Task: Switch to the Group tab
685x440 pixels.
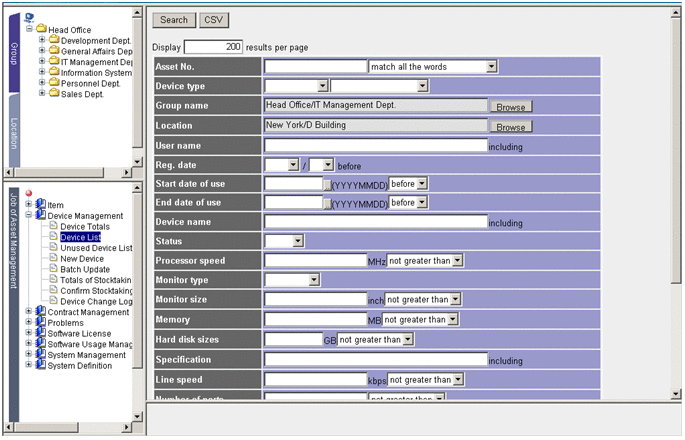Action: 13,50
